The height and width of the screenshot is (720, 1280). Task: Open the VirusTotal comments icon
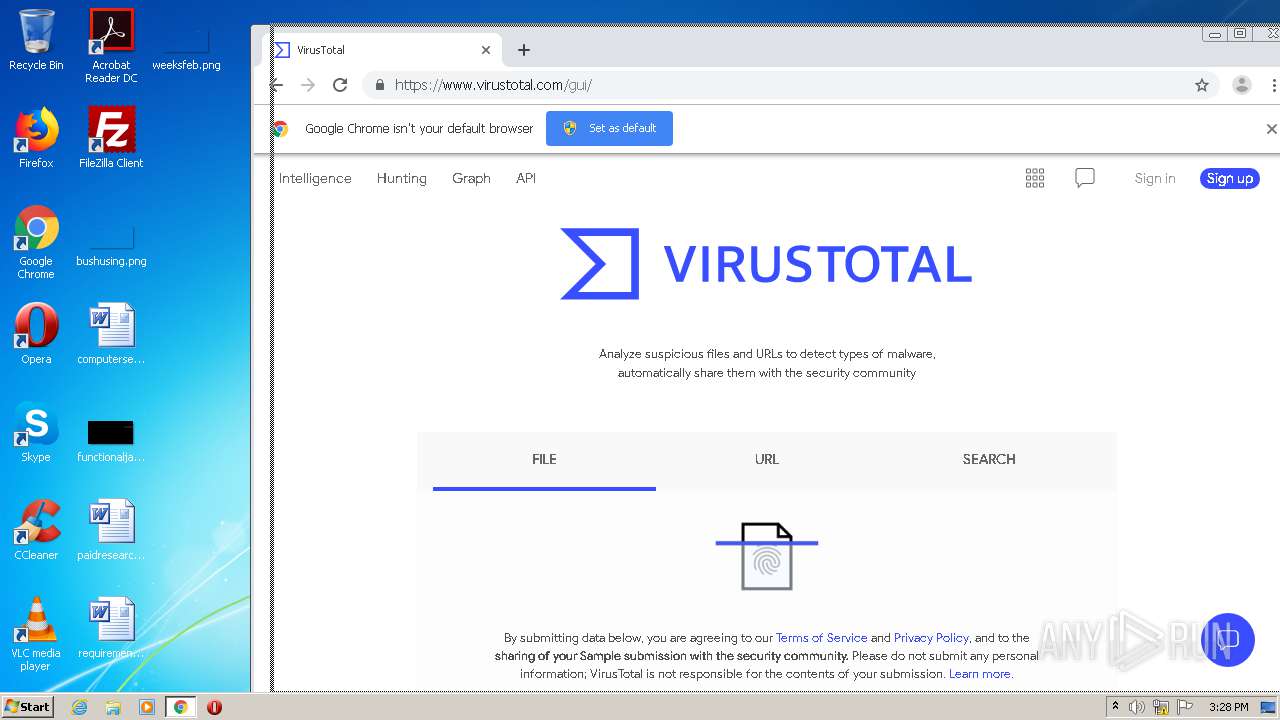pyautogui.click(x=1085, y=178)
